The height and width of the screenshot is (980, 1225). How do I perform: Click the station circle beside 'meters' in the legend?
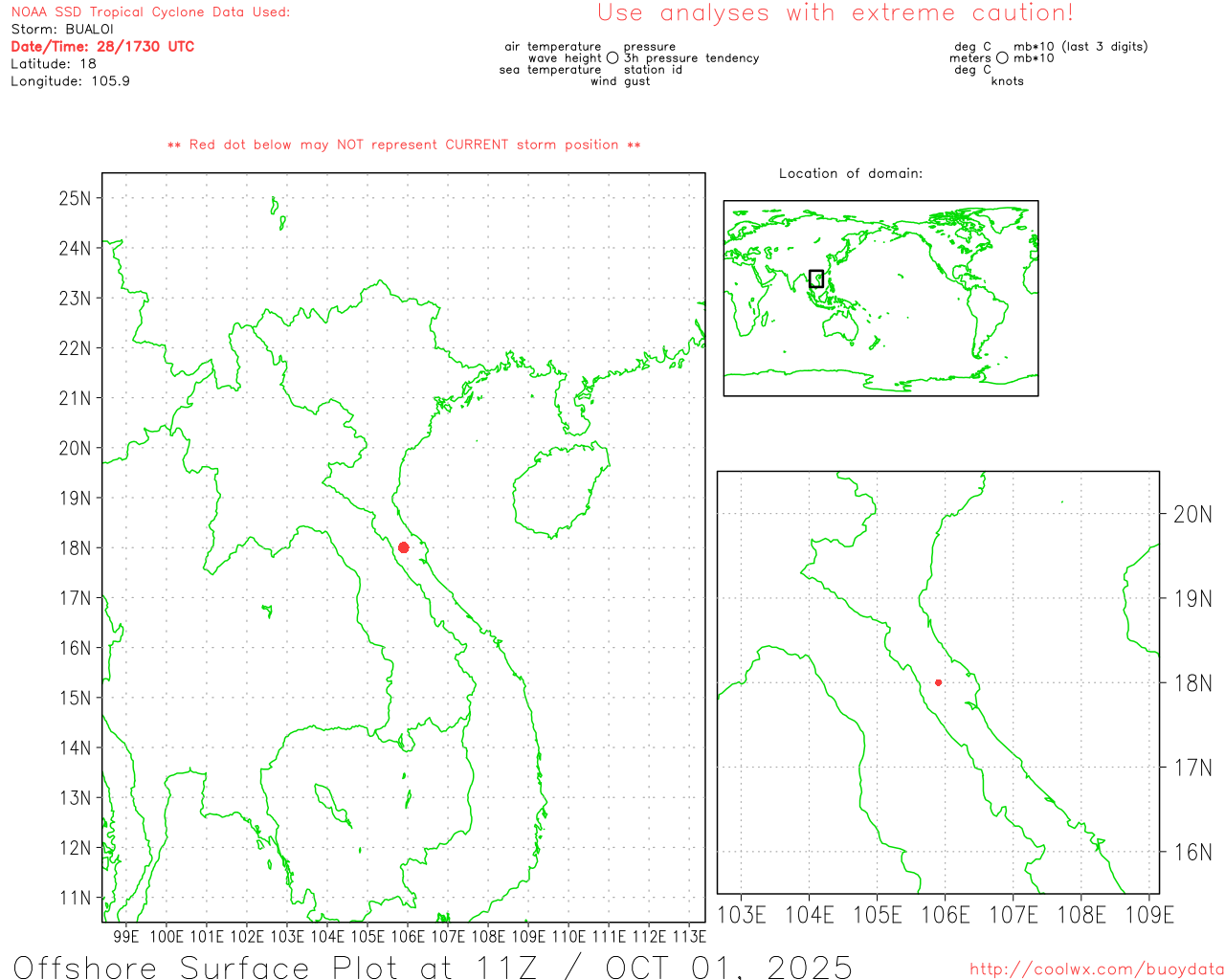tap(1002, 58)
